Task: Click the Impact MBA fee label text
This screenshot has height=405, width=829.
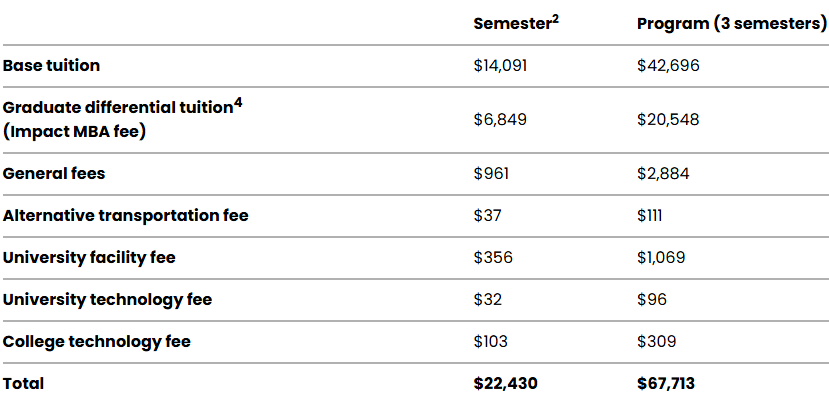Action: pyautogui.click(x=75, y=130)
